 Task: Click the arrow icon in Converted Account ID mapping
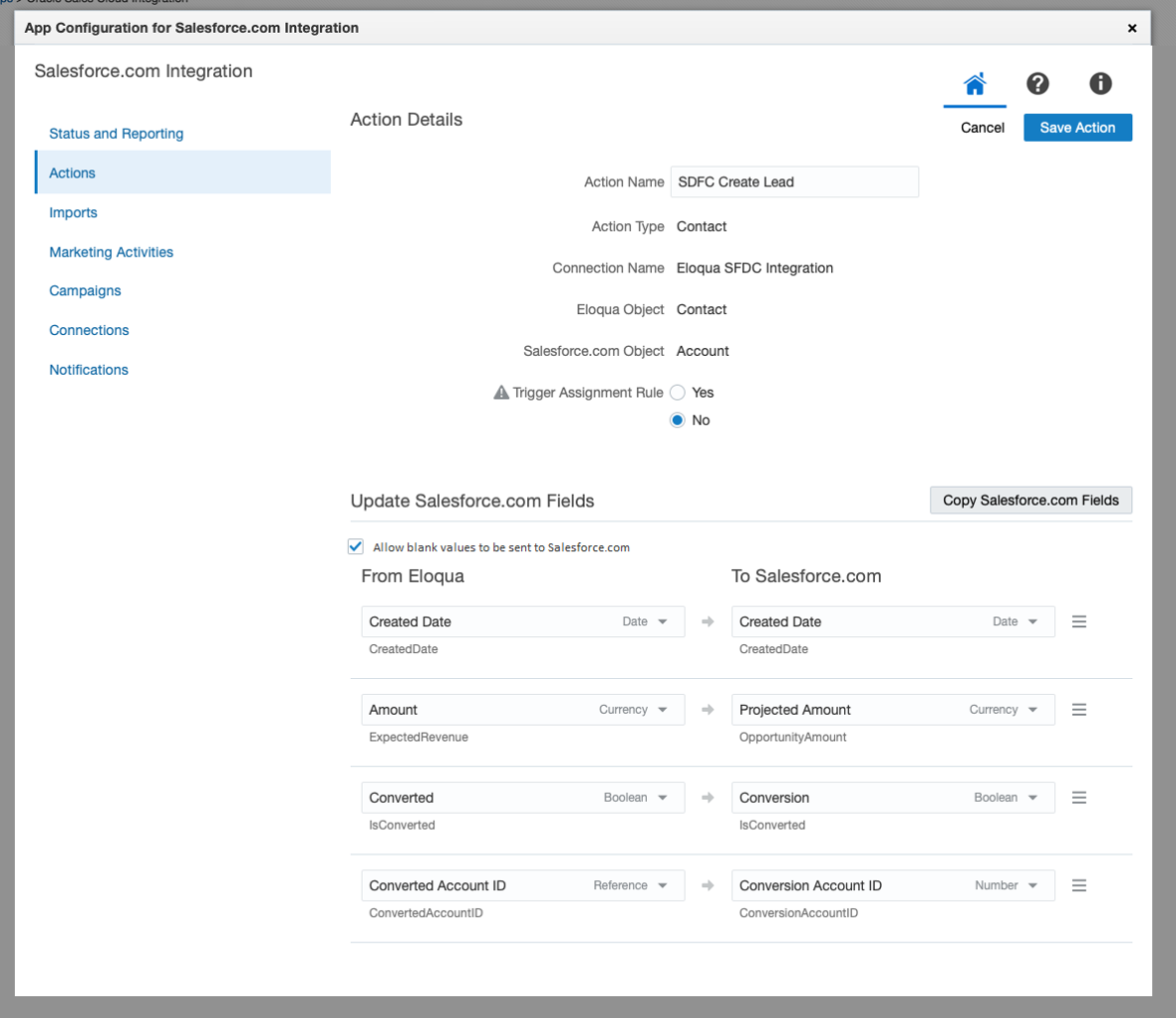click(708, 885)
